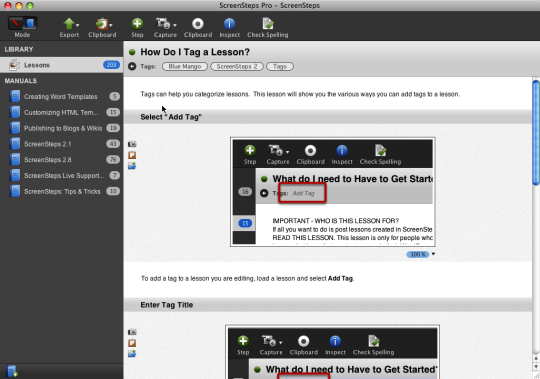Switch Mode to the red pencil option

click(15, 23)
